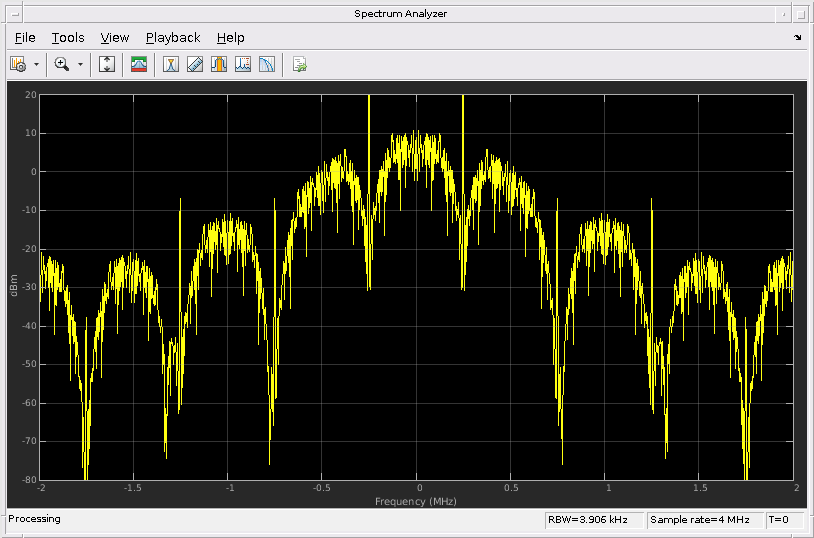Expand the zoom tool dropdown arrow
This screenshot has width=814, height=538.
point(80,64)
